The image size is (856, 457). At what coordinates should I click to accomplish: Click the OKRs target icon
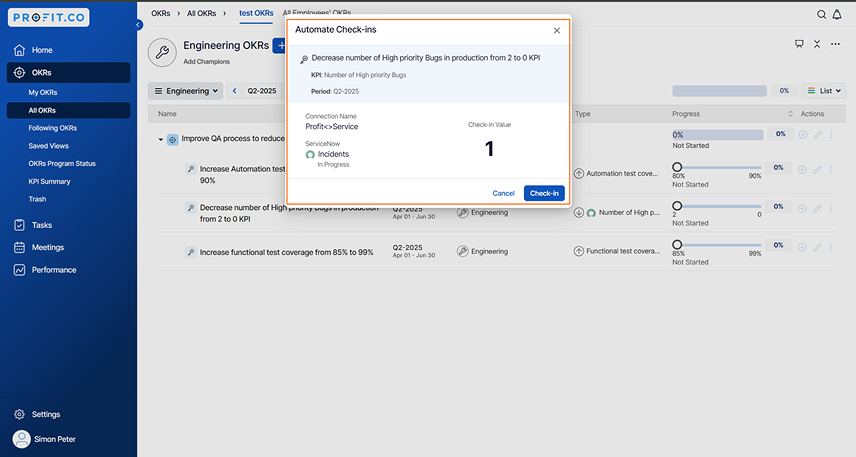tap(19, 73)
